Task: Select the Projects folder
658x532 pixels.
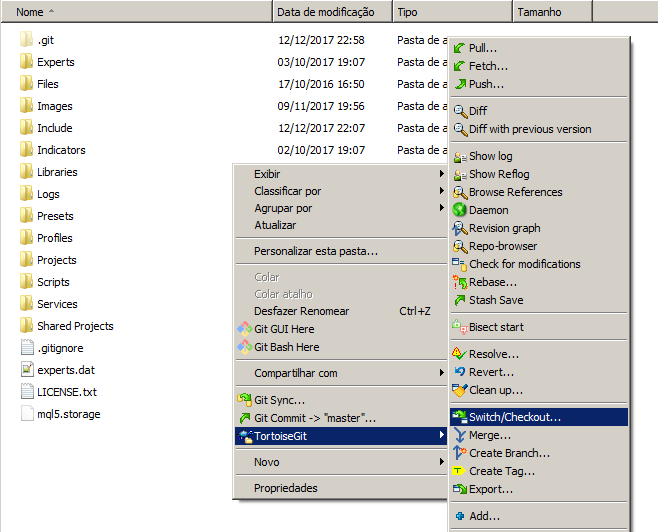Action: pos(48,260)
